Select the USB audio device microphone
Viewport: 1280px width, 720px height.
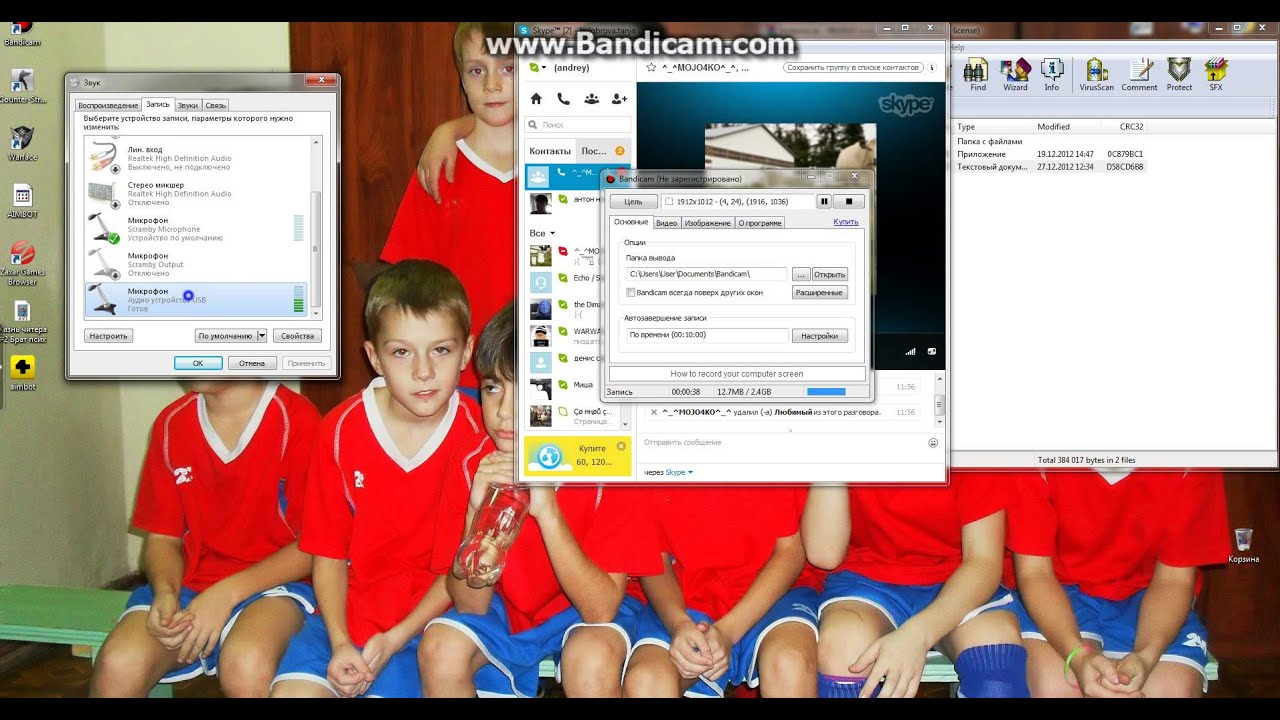pyautogui.click(x=197, y=300)
